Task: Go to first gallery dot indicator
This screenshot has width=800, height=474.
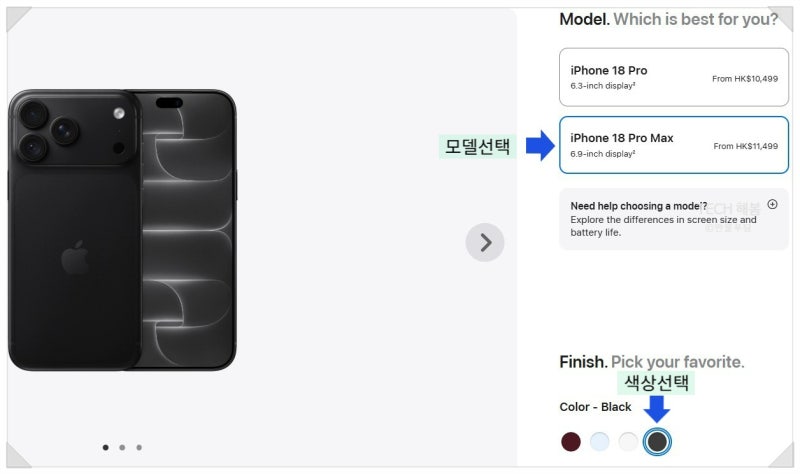Action: coord(106,447)
